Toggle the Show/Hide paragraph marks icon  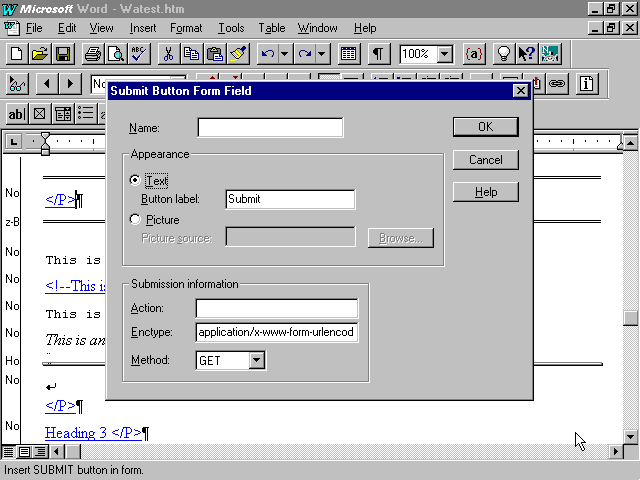pos(379,54)
